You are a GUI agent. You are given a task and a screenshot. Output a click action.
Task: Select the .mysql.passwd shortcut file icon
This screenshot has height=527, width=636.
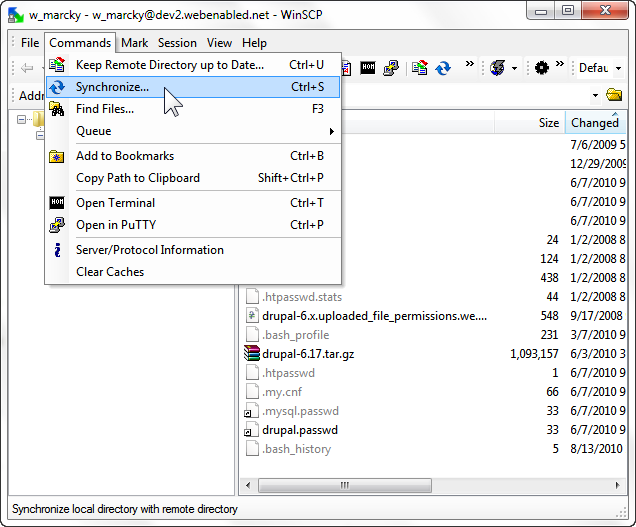pyautogui.click(x=251, y=411)
